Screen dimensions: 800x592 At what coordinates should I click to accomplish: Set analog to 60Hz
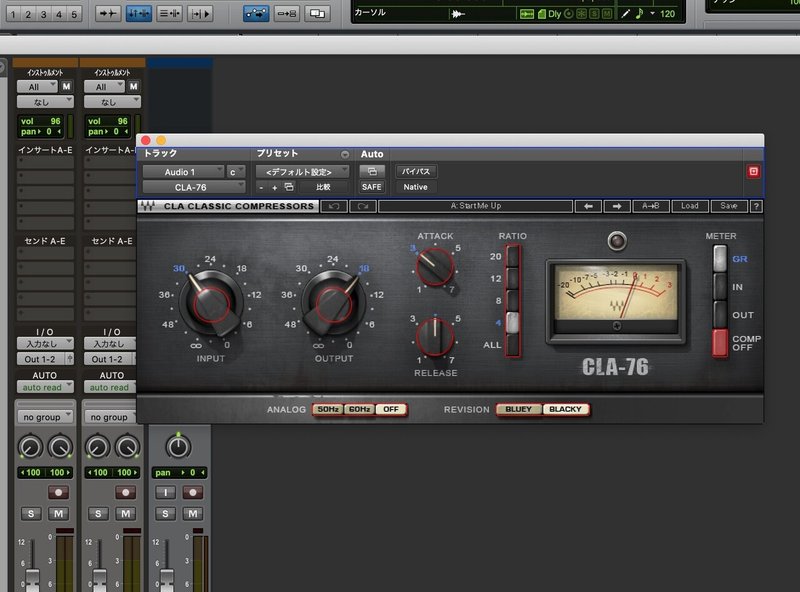(x=359, y=409)
